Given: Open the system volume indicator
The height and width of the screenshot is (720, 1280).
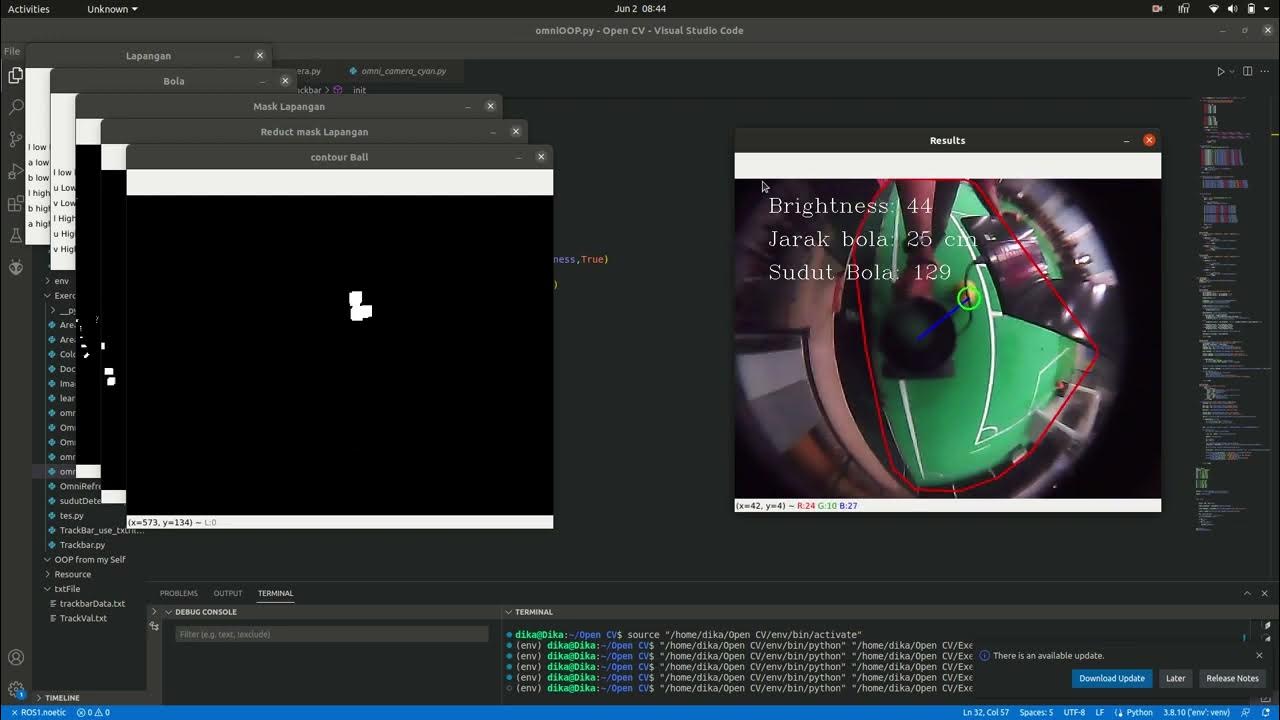Looking at the screenshot, I should pos(1232,9).
